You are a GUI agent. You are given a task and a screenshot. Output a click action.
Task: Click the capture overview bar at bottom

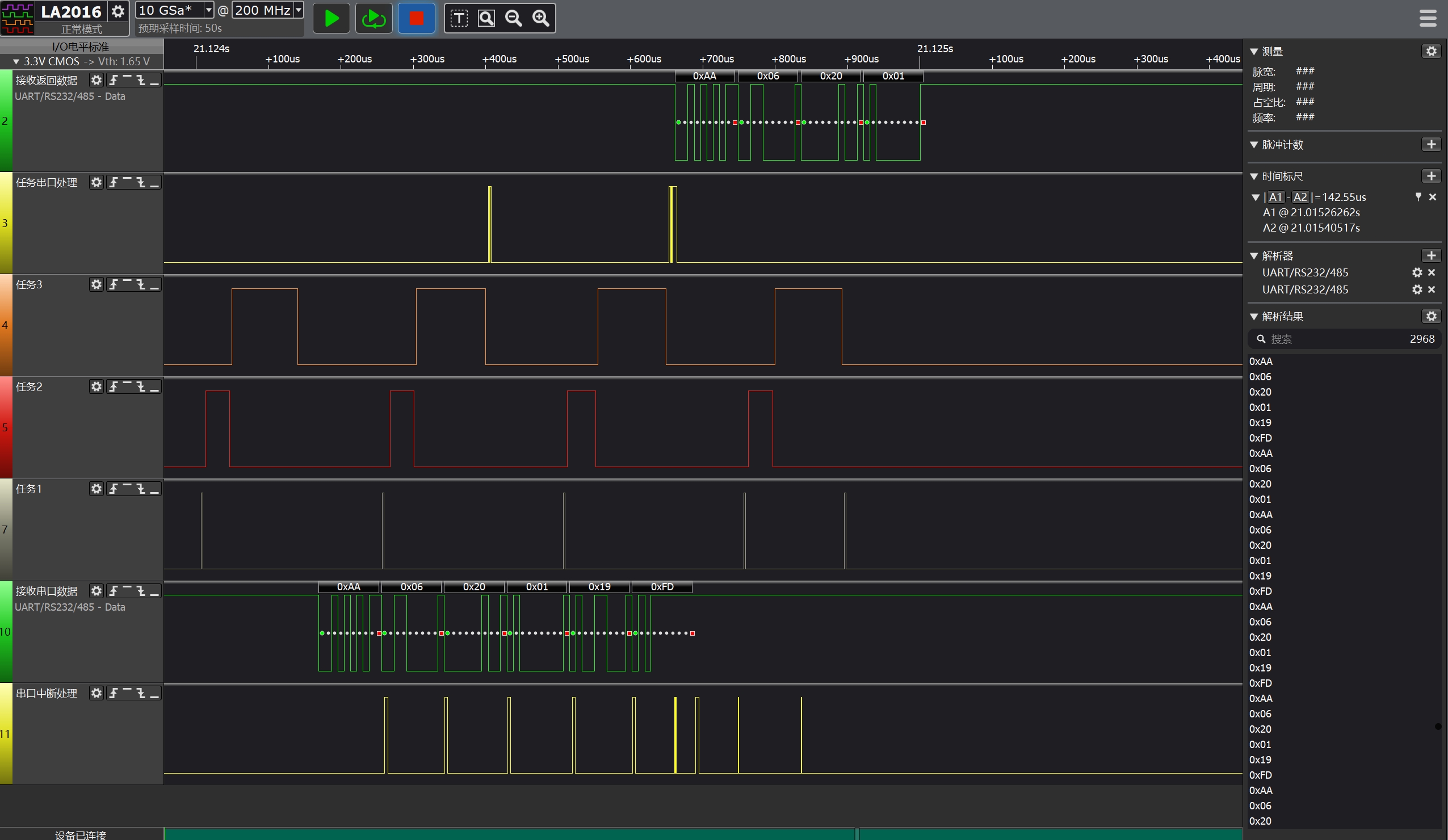pyautogui.click(x=703, y=834)
